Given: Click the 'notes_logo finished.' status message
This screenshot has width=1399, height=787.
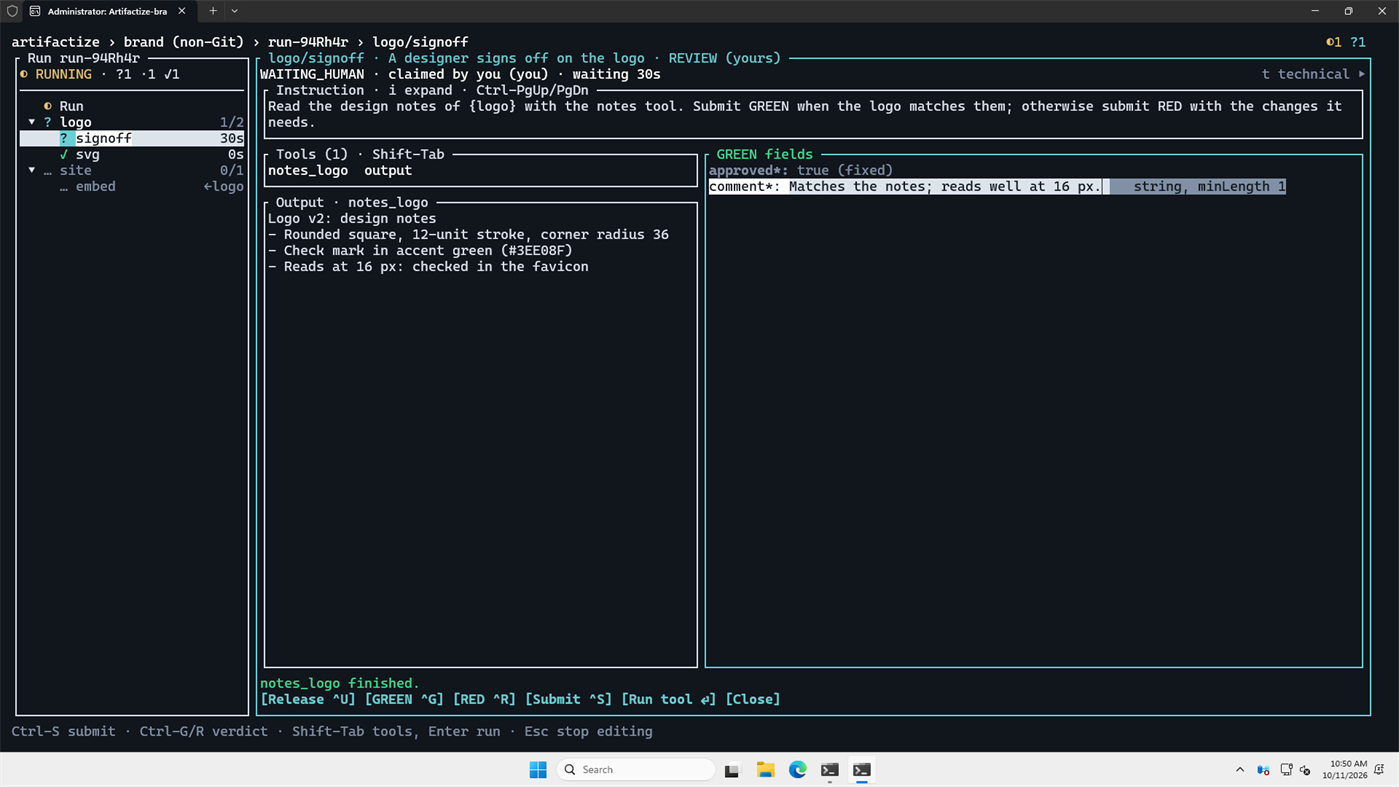Looking at the screenshot, I should pyautogui.click(x=340, y=683).
